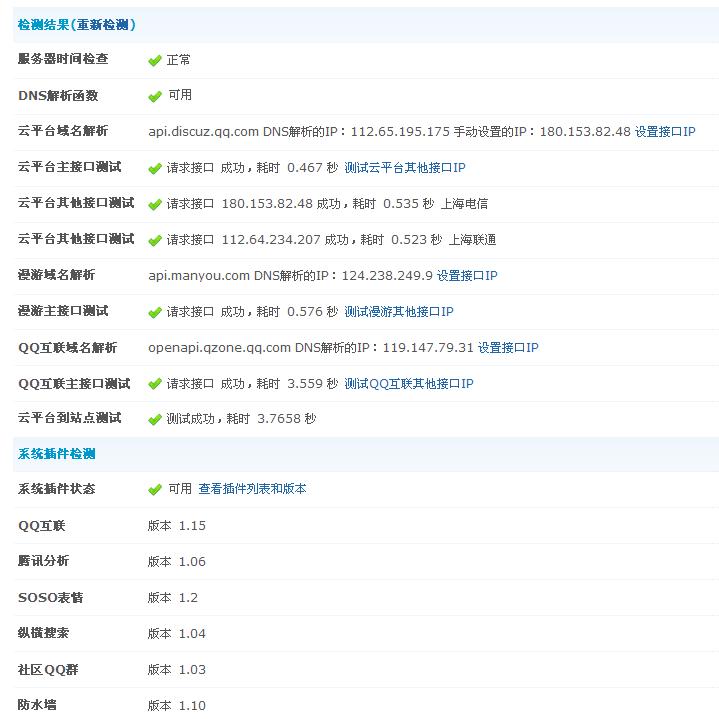Click green check for 漫游主接口测试
This screenshot has width=719, height=719.
click(155, 313)
